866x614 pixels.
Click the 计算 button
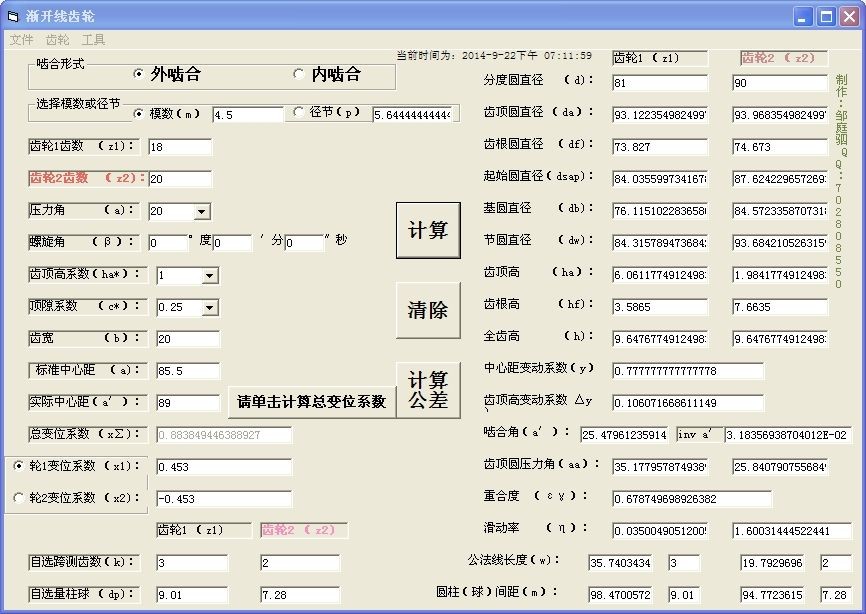428,230
